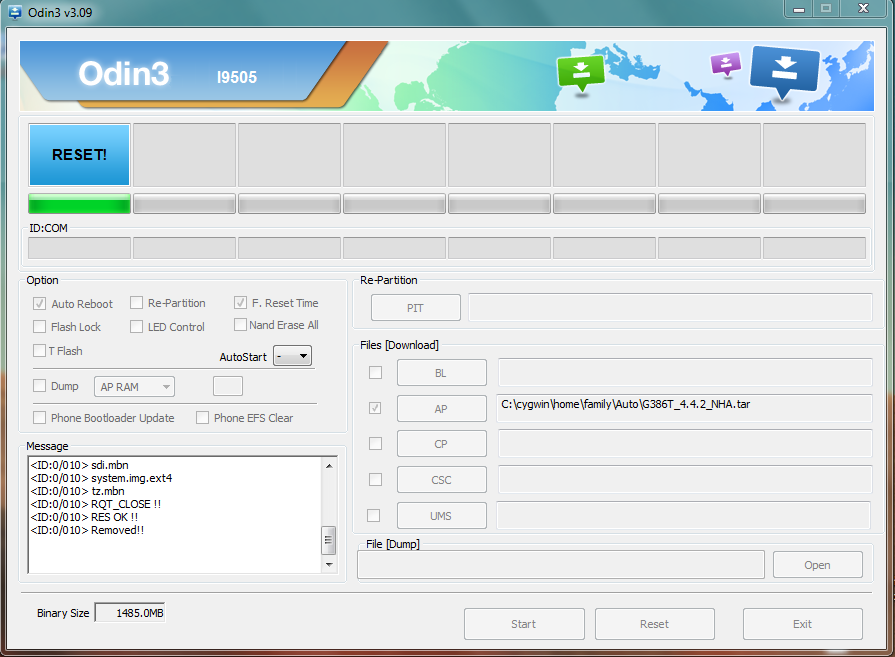The height and width of the screenshot is (657, 895).
Task: Click the 'system.img.ext4' log line
Action: click(x=101, y=478)
